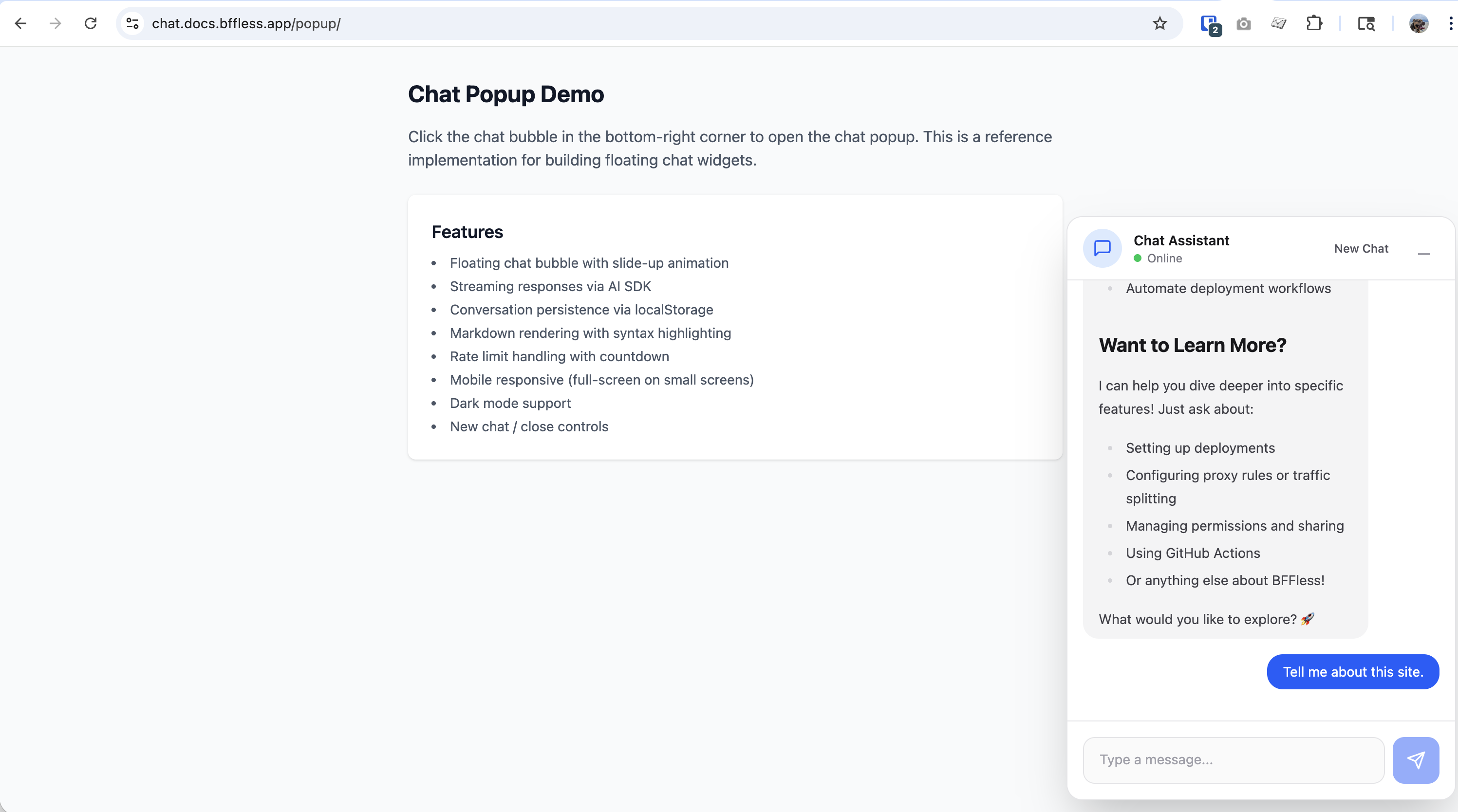Image resolution: width=1458 pixels, height=812 pixels.
Task: Open the blue extension icon with badge 2
Action: [x=1210, y=24]
